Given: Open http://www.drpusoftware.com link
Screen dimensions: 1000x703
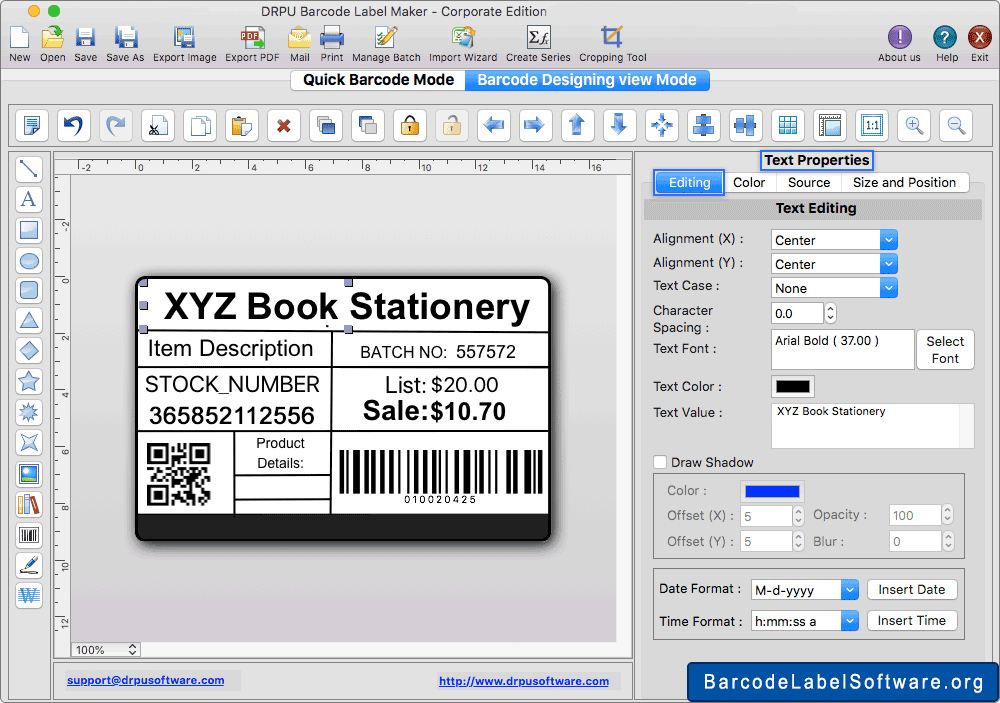Looking at the screenshot, I should tap(524, 681).
